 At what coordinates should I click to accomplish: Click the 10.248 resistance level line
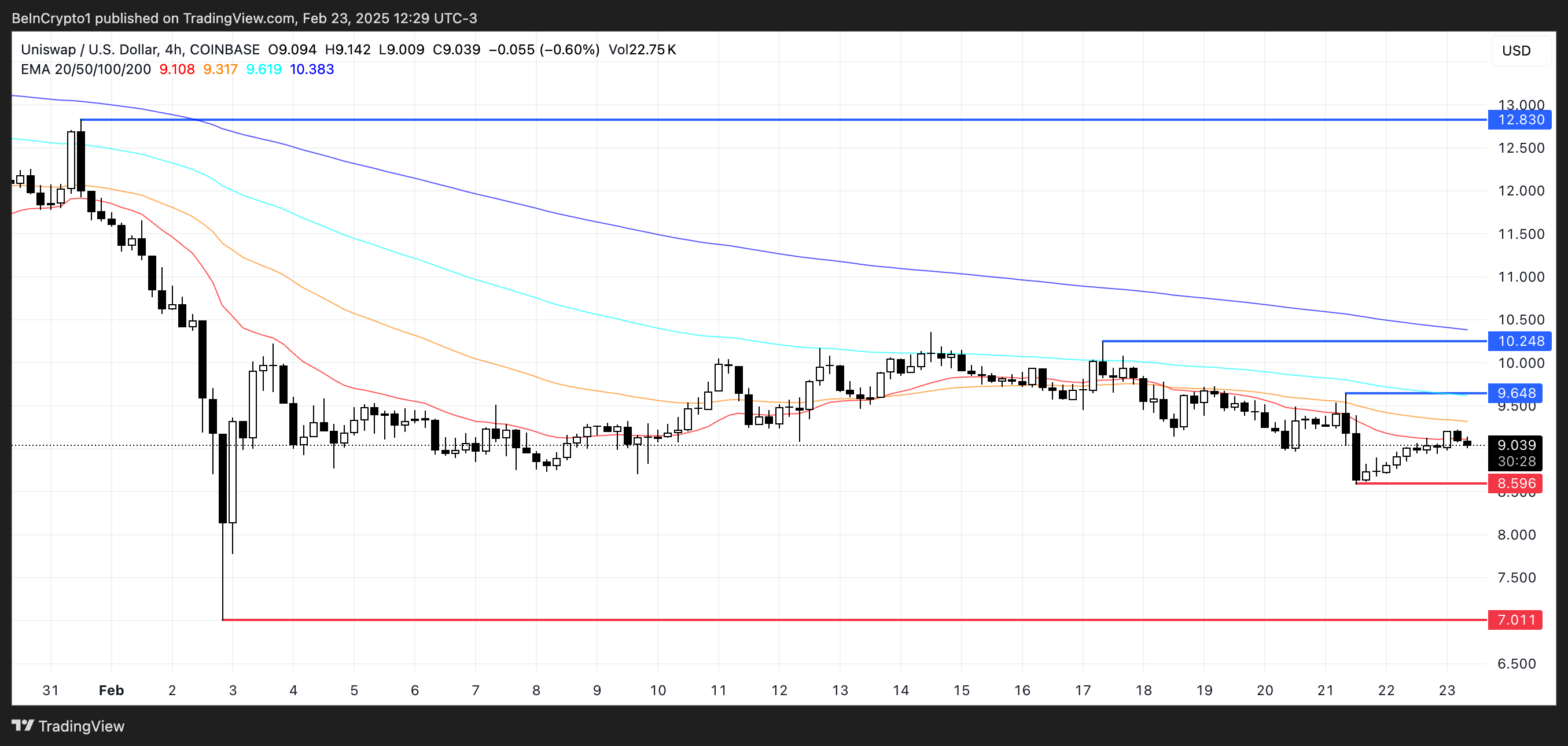pyautogui.click(x=1278, y=341)
